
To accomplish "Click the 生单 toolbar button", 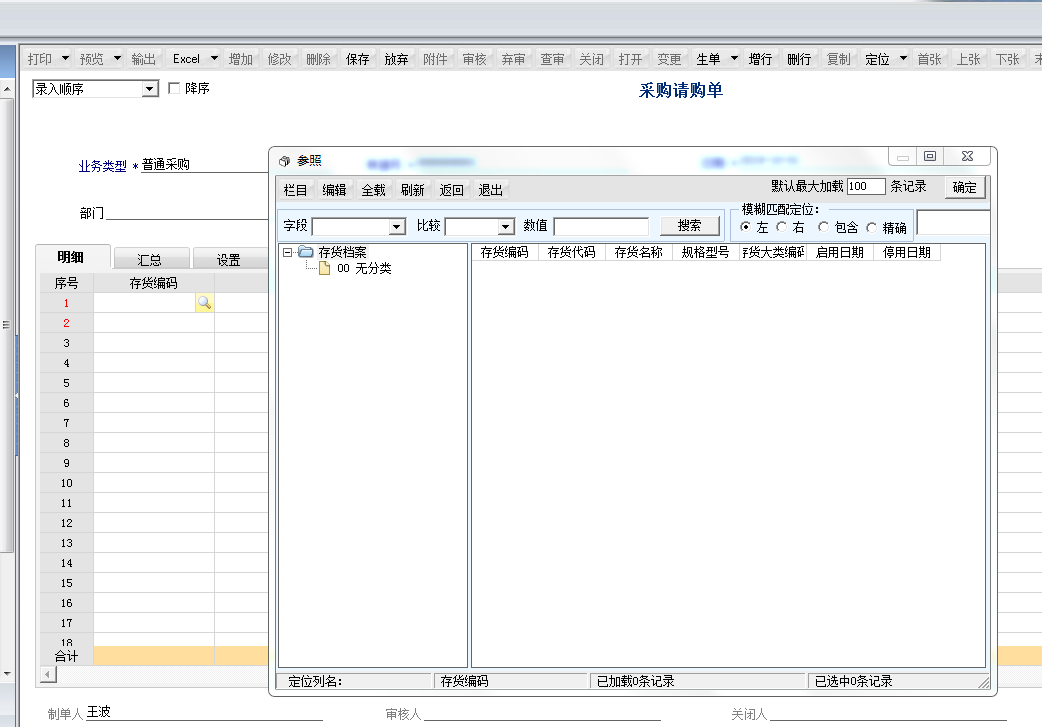I will 708,59.
